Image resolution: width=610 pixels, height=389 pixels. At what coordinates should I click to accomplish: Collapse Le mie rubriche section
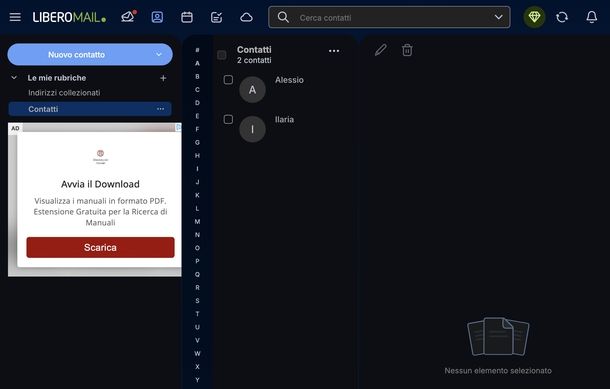point(14,78)
